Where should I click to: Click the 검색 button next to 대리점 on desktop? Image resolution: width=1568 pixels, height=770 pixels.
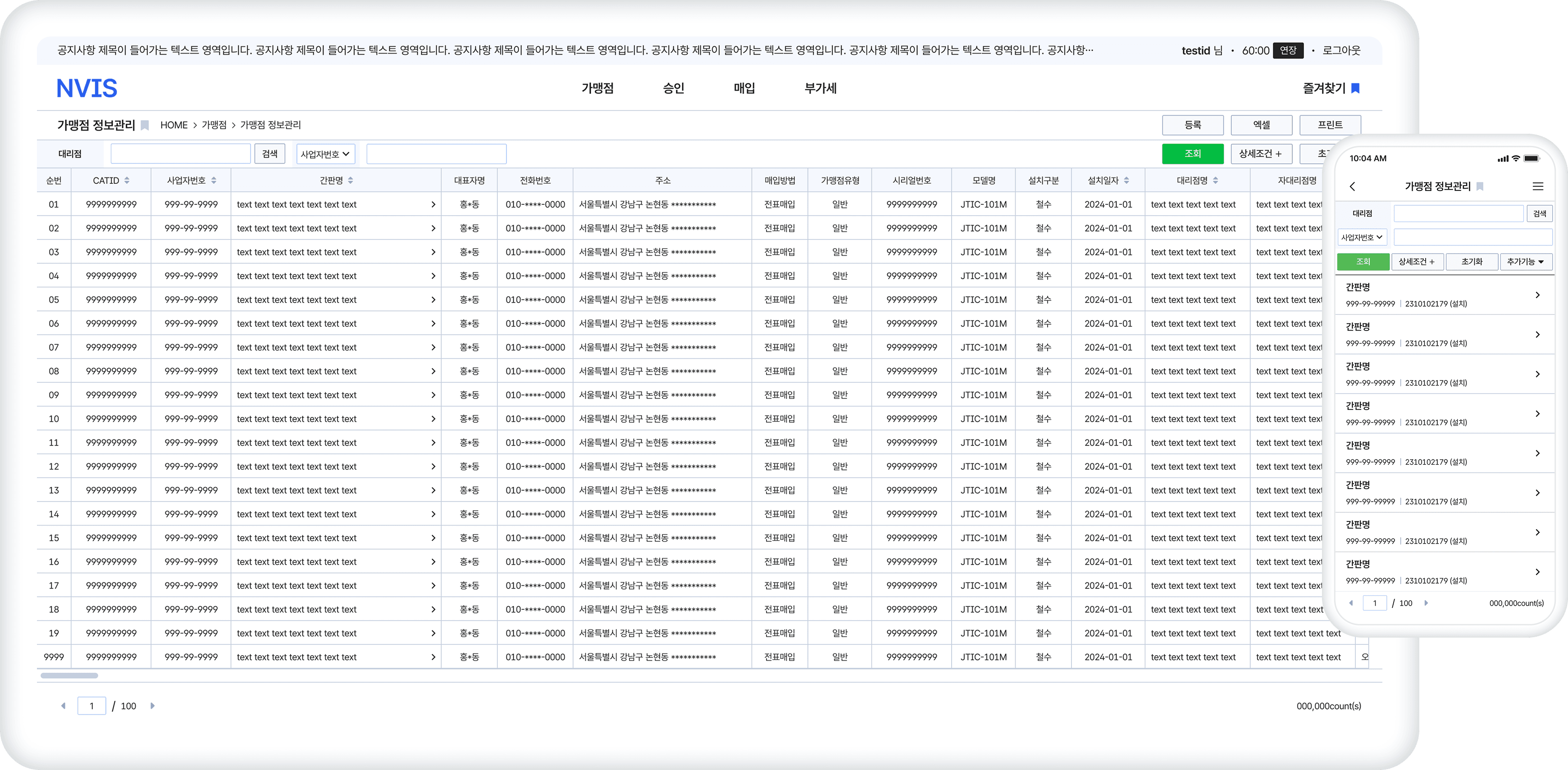click(269, 154)
